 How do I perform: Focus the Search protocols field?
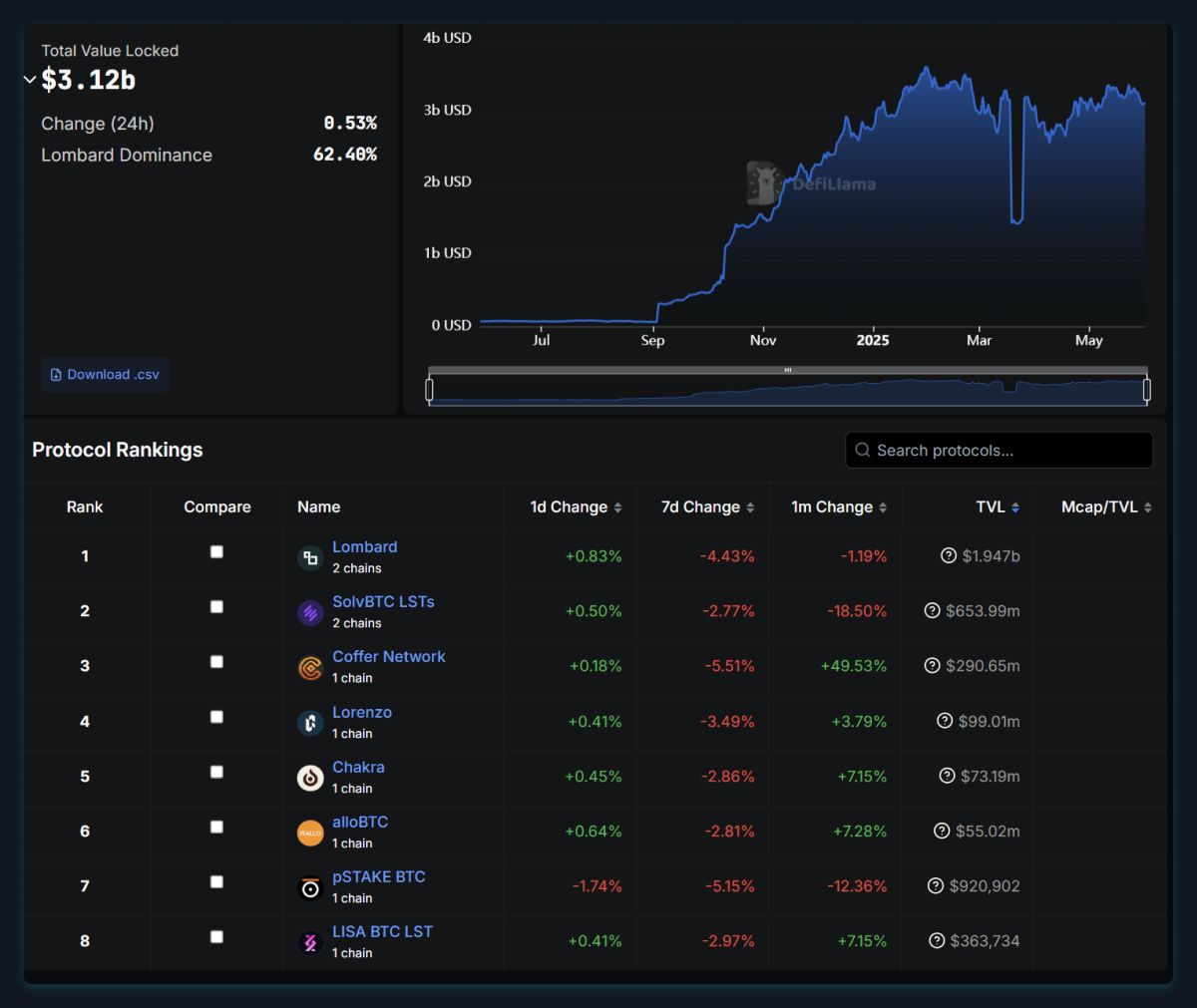(998, 450)
